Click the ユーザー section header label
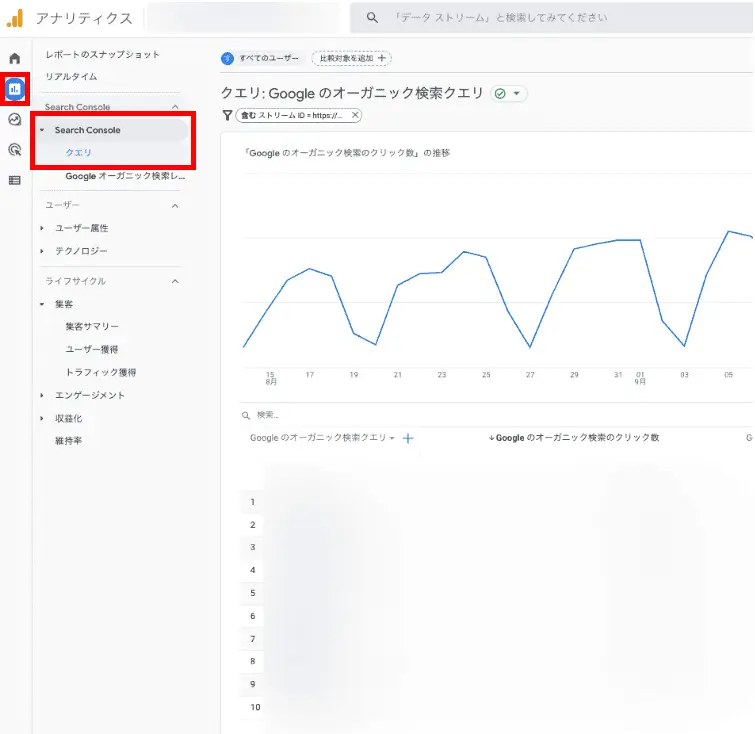755x734 pixels. tap(62, 205)
